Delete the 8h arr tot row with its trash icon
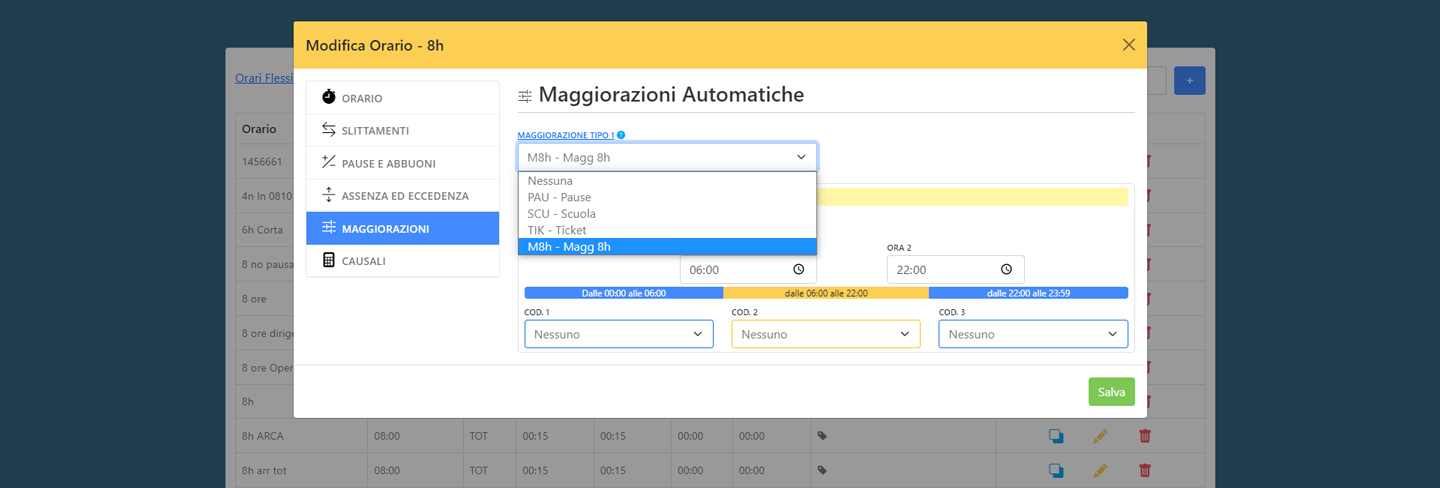 tap(1145, 470)
